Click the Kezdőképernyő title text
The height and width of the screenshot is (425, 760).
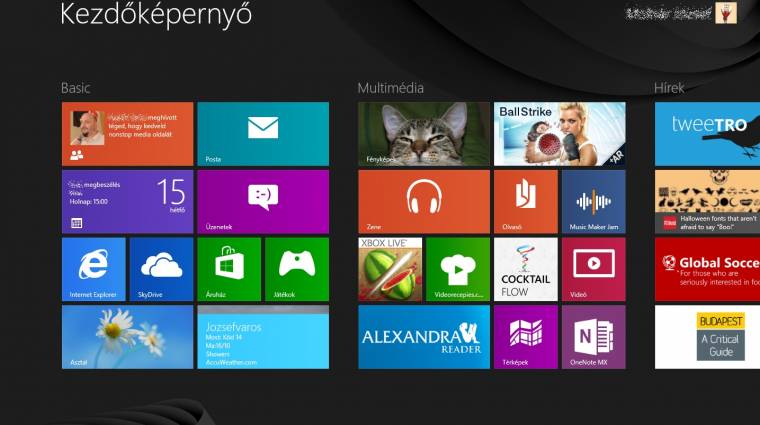156,15
